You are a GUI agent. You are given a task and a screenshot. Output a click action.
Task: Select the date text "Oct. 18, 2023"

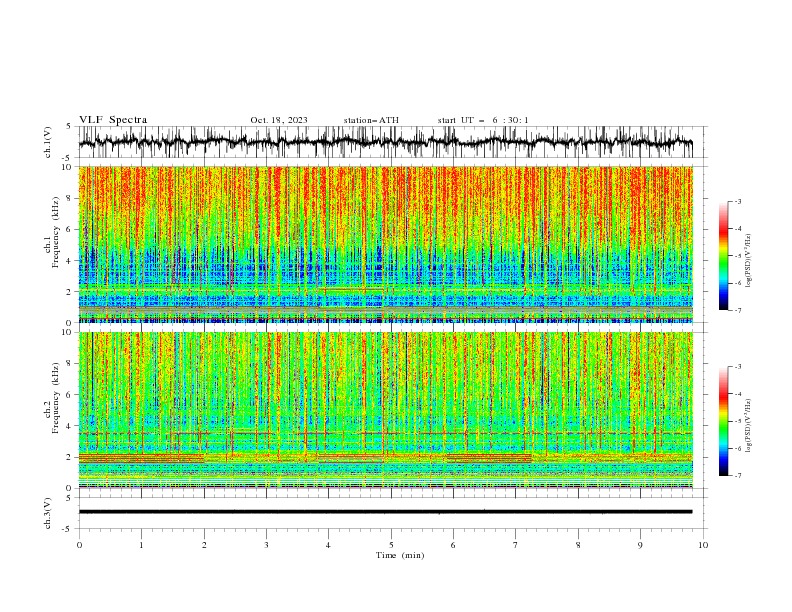pos(279,120)
